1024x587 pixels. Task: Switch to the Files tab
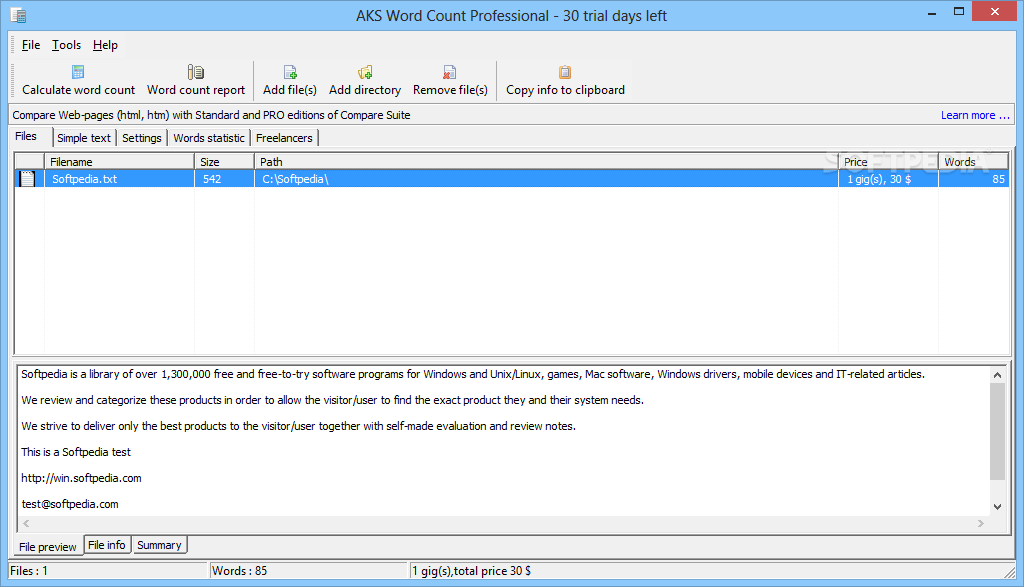(26, 136)
